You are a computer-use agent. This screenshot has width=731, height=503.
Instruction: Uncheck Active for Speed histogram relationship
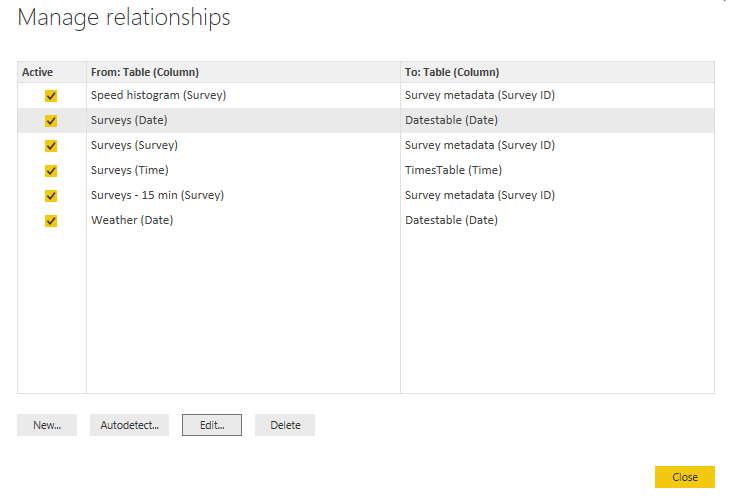tap(51, 96)
